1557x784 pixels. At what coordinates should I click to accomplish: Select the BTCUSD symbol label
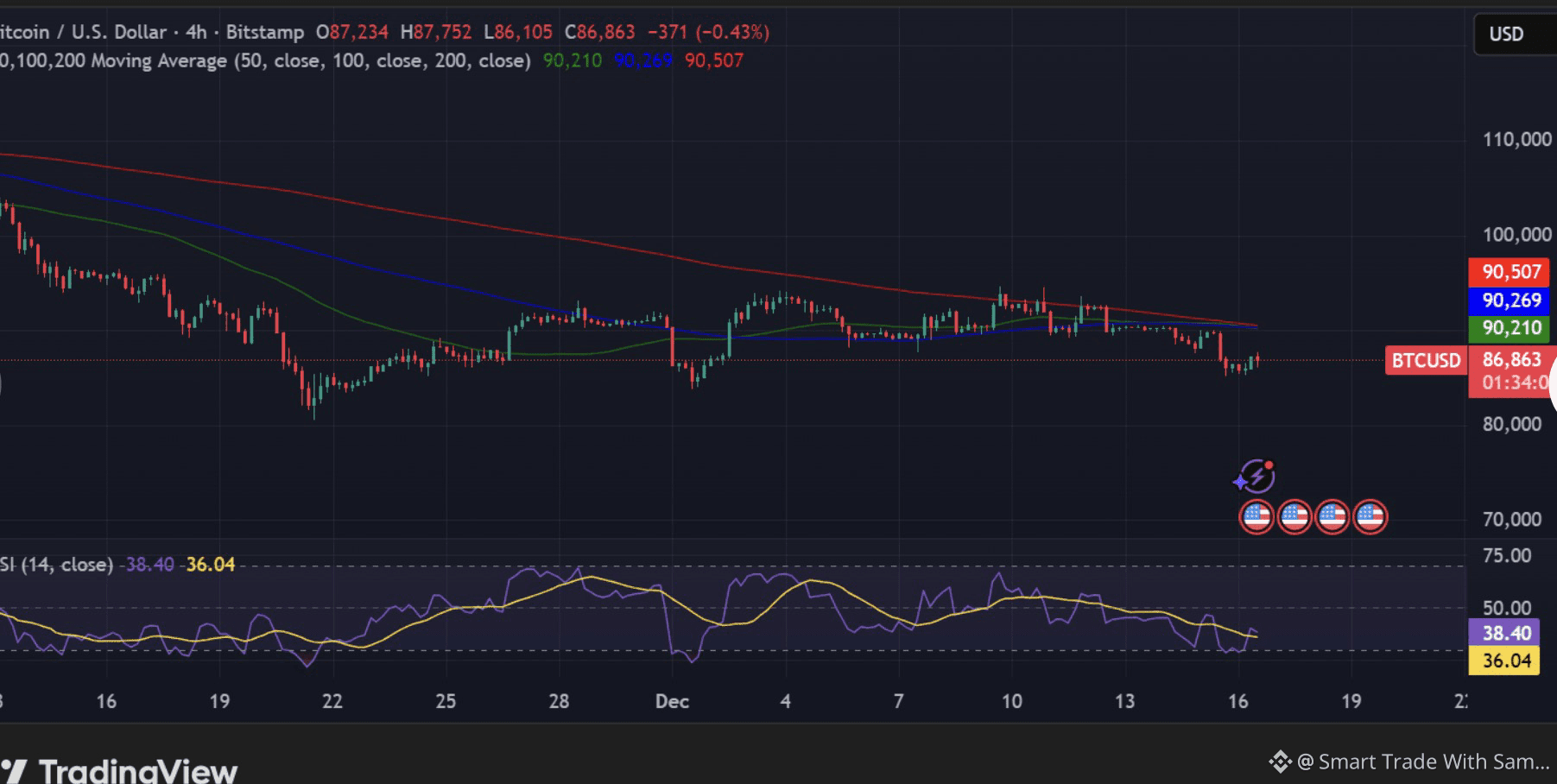coord(1426,360)
